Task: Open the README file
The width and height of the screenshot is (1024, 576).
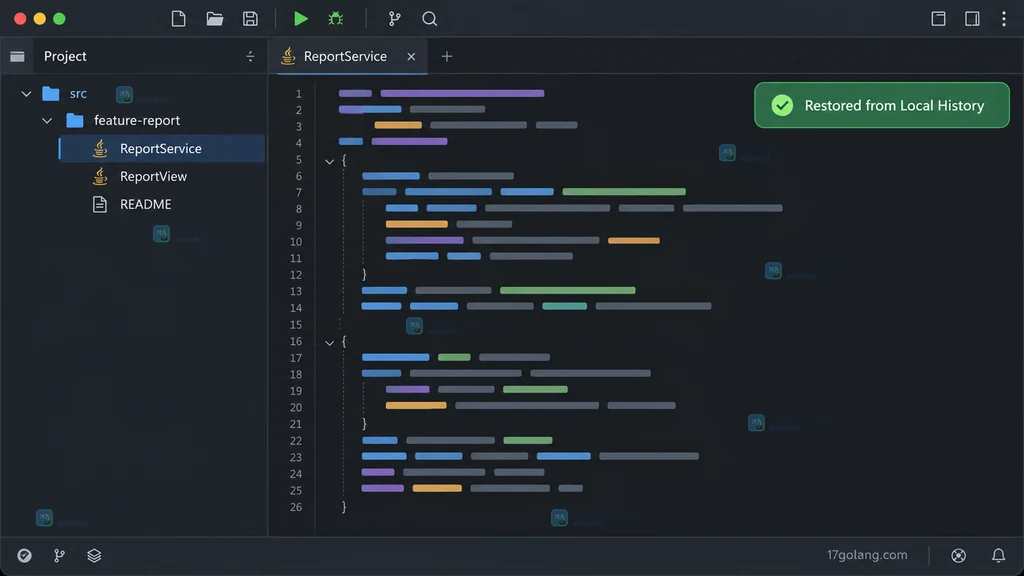Action: point(146,204)
